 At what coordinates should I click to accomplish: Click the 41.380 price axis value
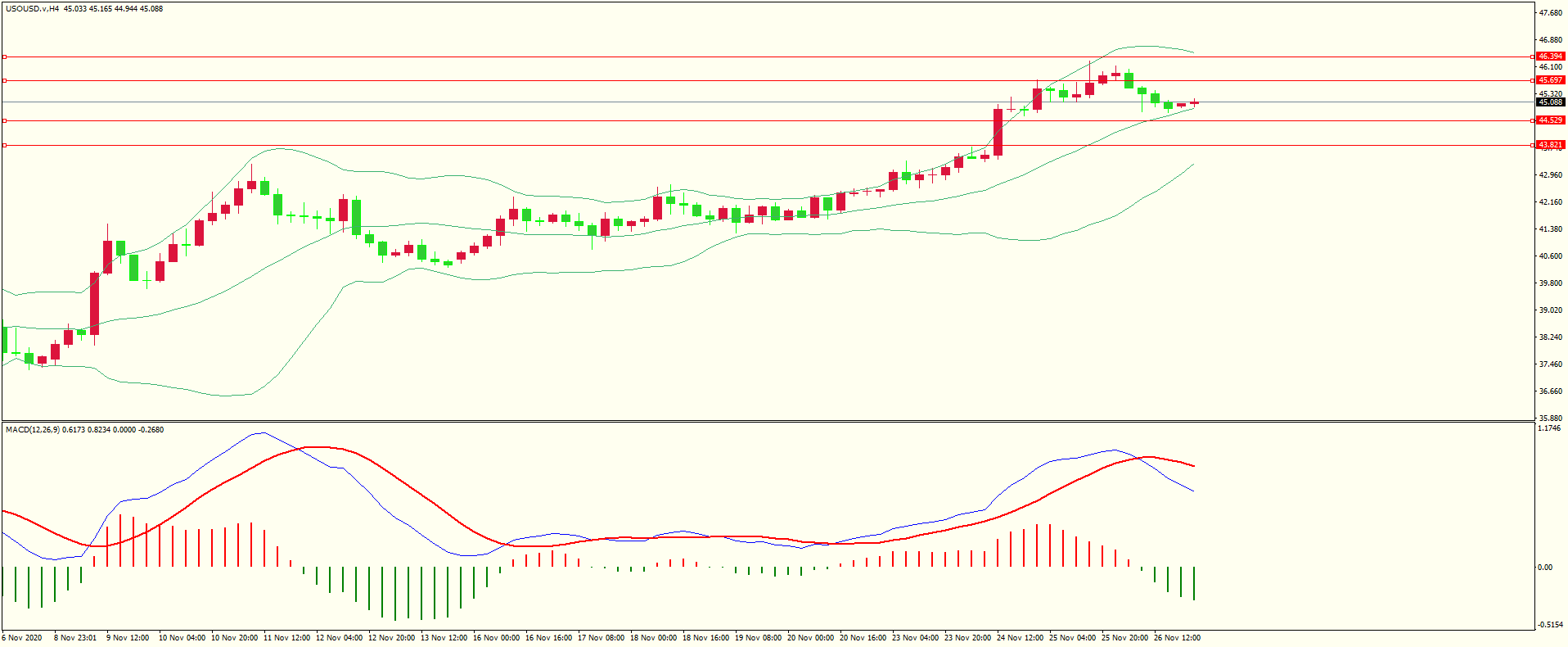click(x=1550, y=229)
